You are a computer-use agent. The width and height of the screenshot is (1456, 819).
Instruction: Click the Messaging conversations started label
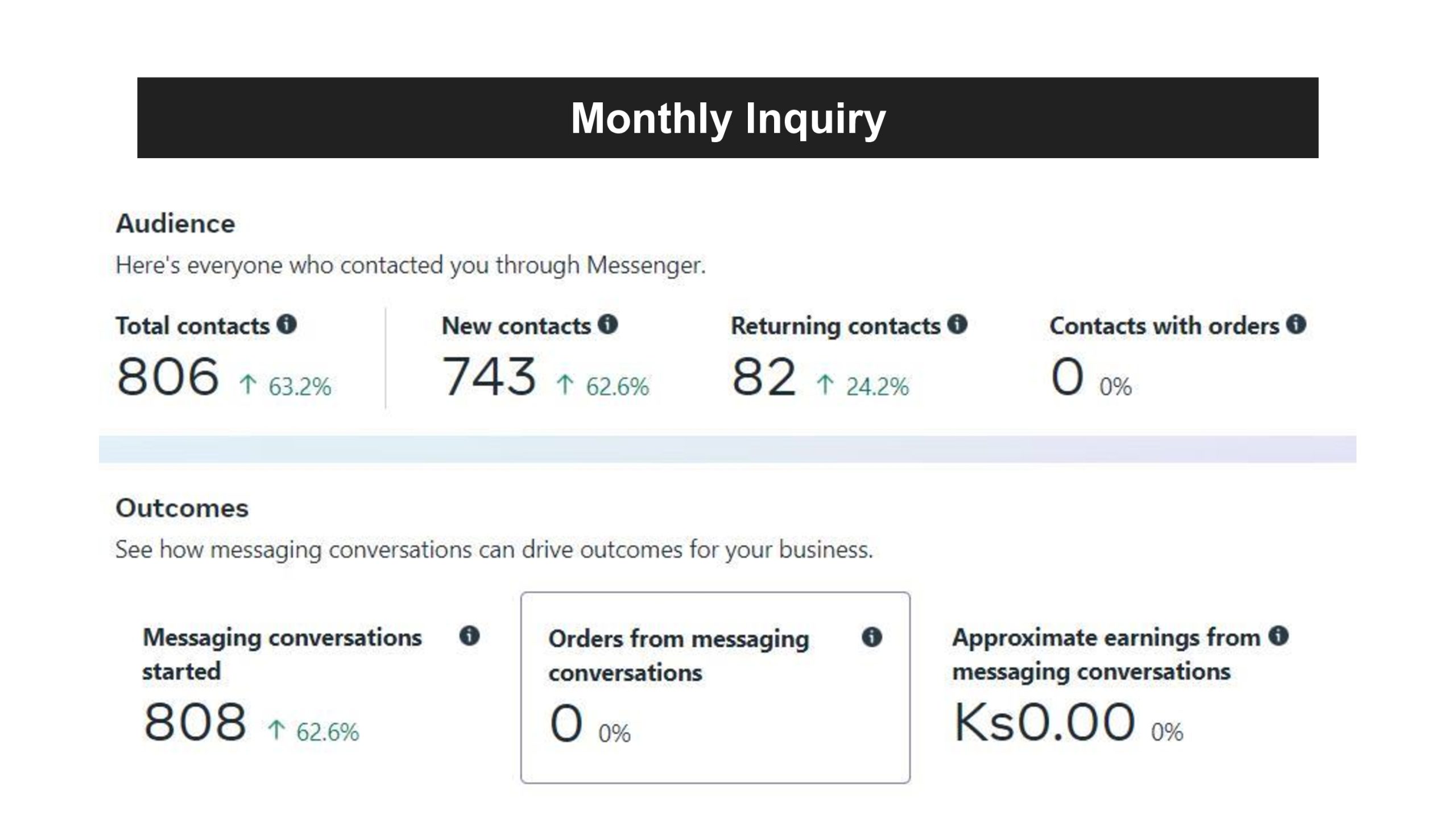point(282,654)
